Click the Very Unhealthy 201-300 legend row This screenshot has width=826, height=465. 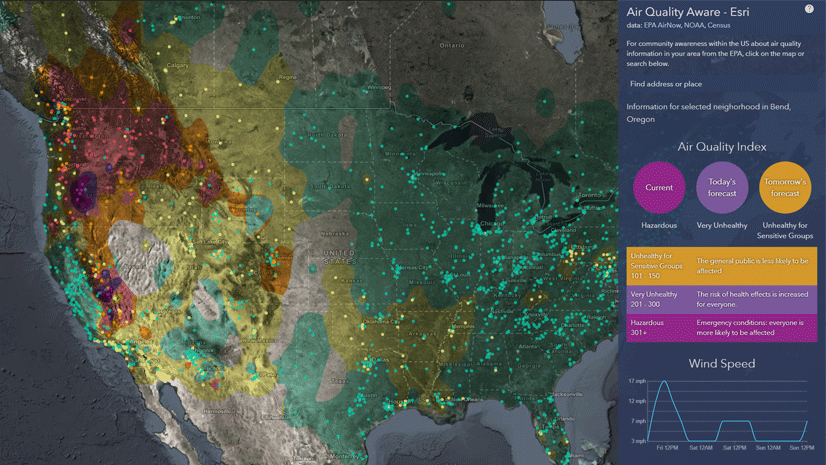pos(721,300)
